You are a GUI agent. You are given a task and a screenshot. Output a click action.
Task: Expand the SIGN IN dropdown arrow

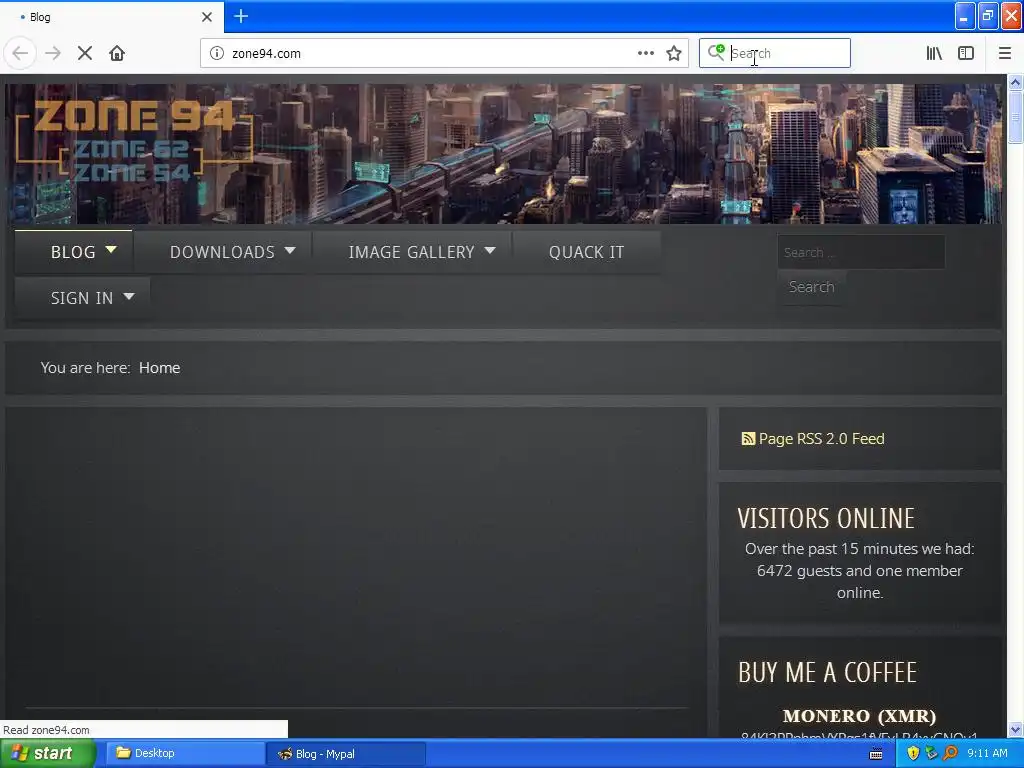[x=129, y=296]
